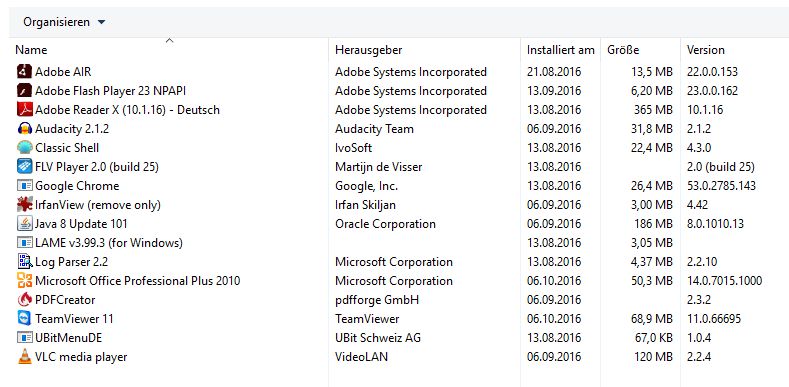Open the Organisieren dropdown menu
789x387 pixels.
point(64,22)
